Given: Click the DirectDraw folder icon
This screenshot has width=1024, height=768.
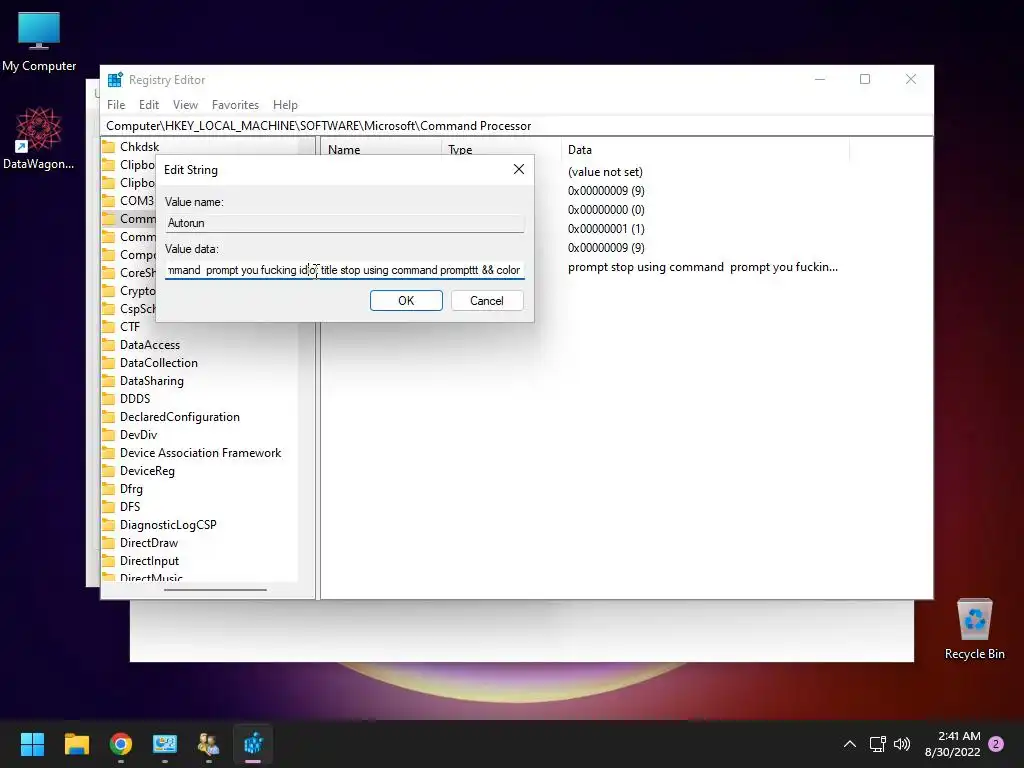Looking at the screenshot, I should click(108, 543).
